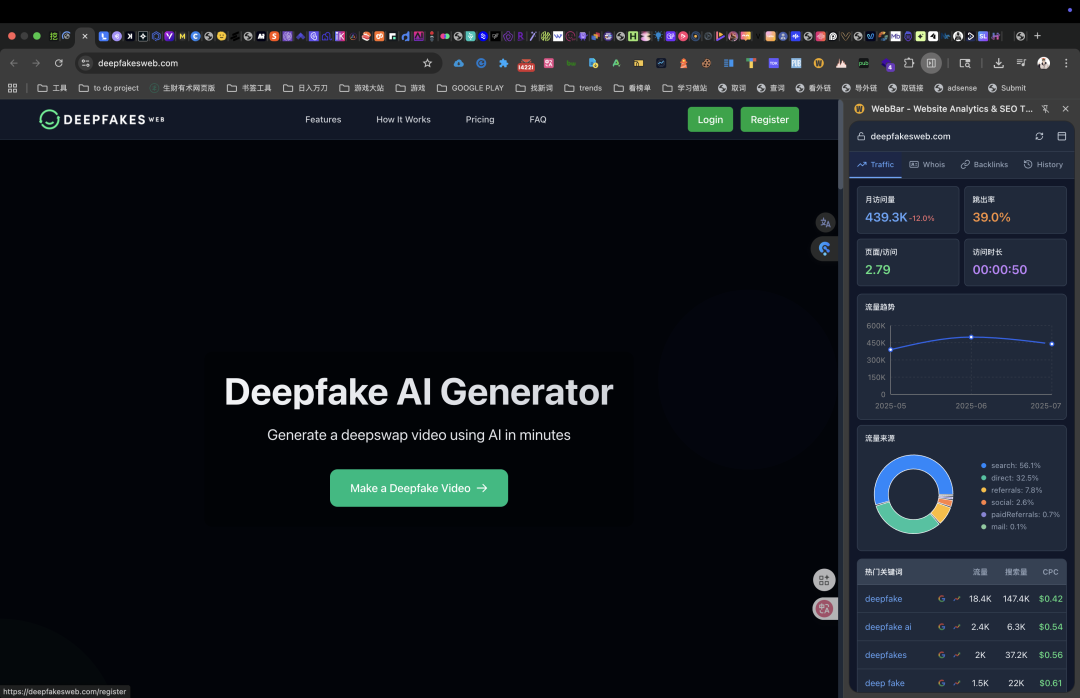Click the red 14221 extension icon
Viewport: 1080px width, 698px height.
click(526, 64)
